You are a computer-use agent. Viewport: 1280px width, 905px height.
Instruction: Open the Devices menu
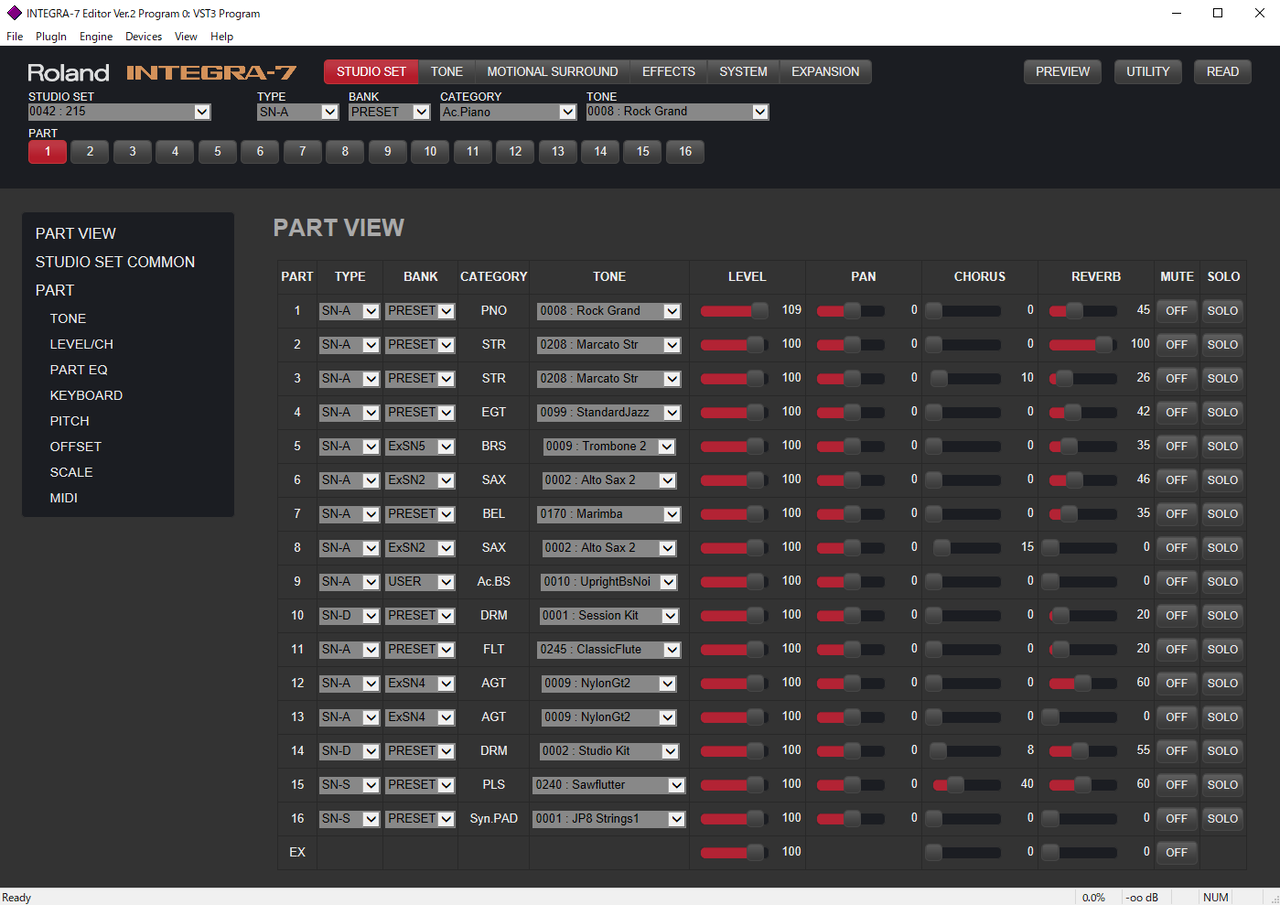143,37
